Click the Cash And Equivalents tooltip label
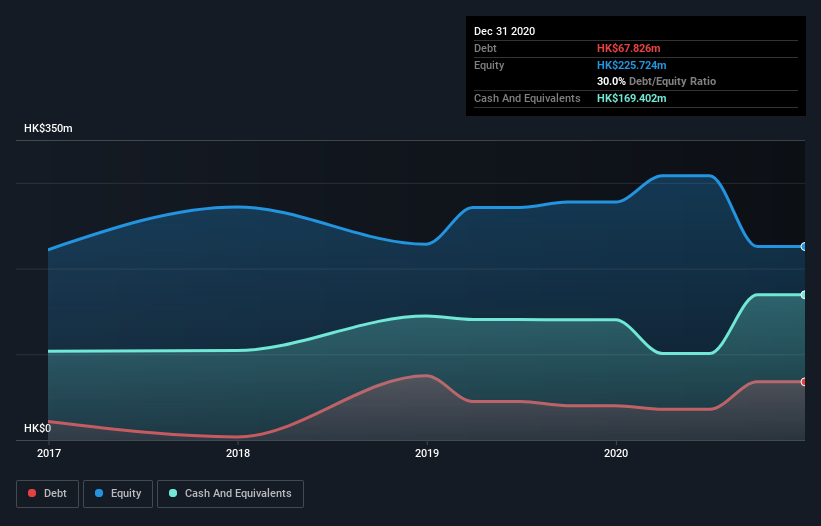 click(527, 98)
